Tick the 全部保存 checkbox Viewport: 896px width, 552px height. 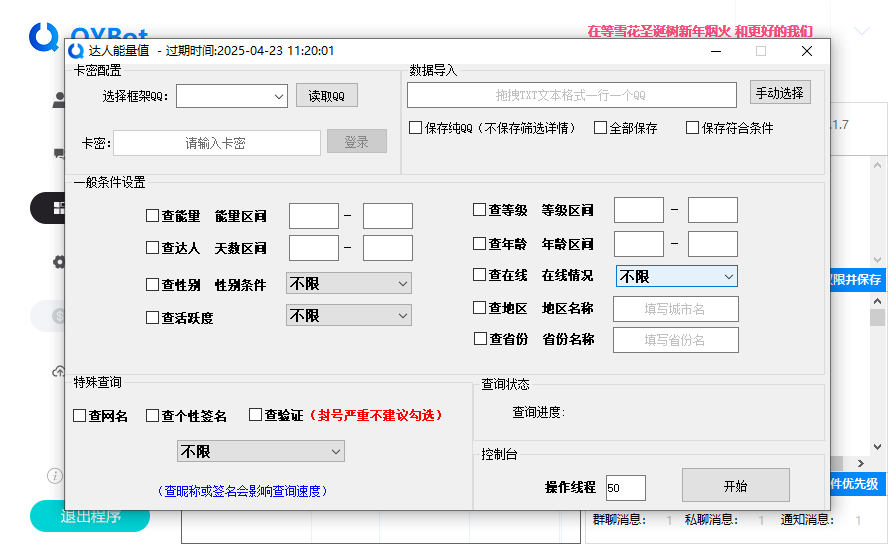coord(601,128)
